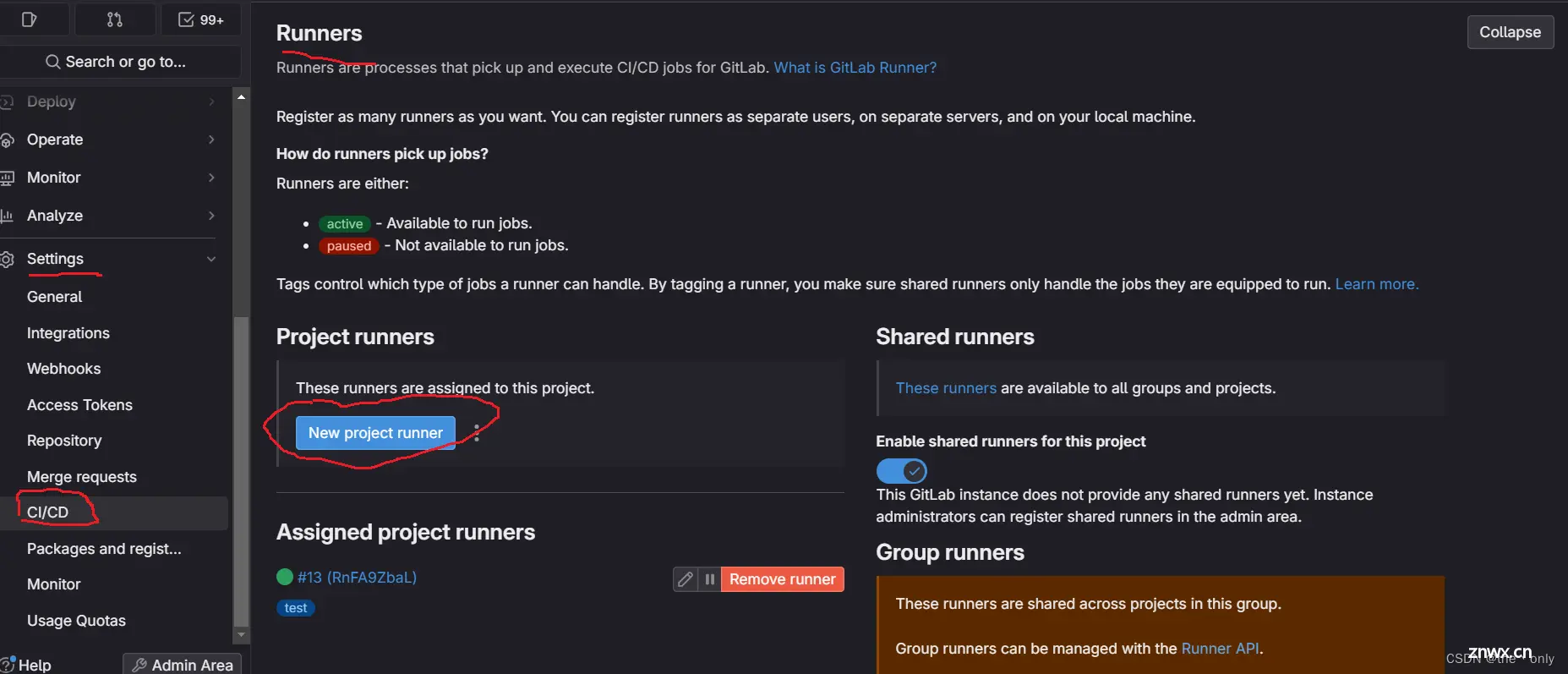1568x674 pixels.
Task: Click the Settings gear icon
Action: click(x=7, y=259)
